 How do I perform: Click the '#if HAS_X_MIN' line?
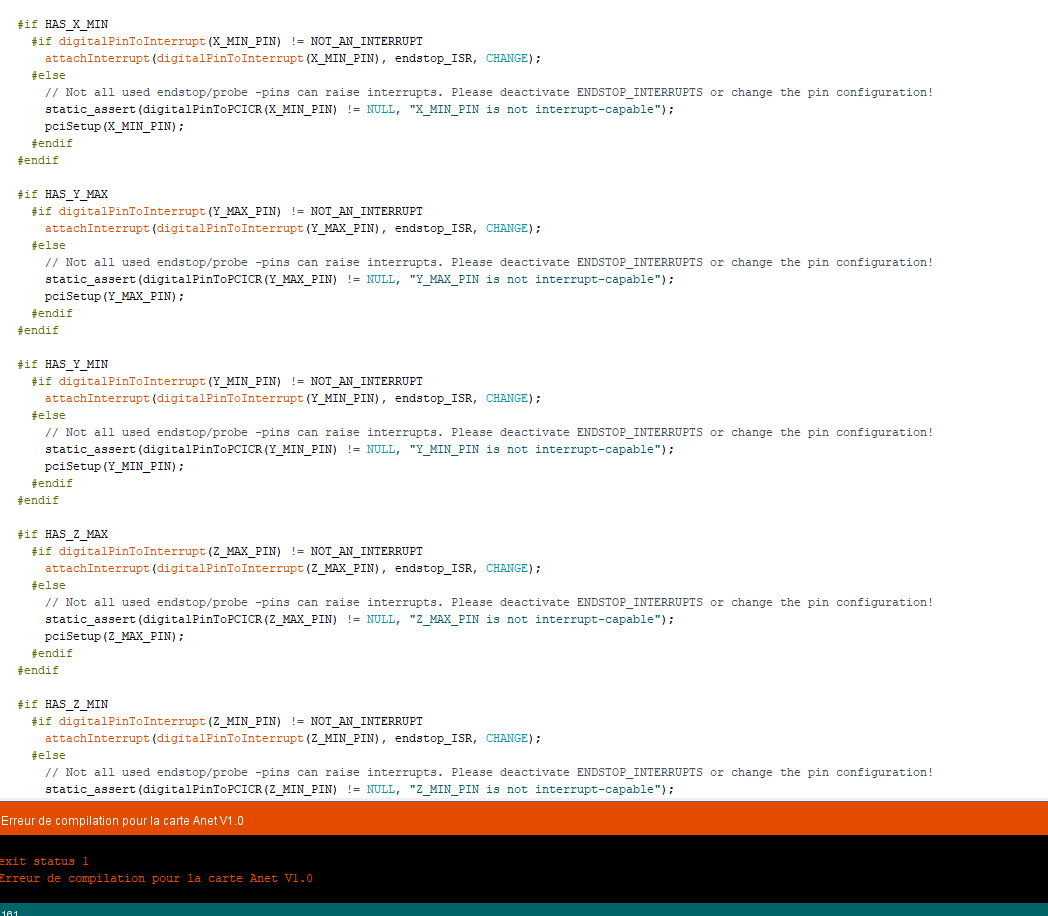tap(63, 24)
